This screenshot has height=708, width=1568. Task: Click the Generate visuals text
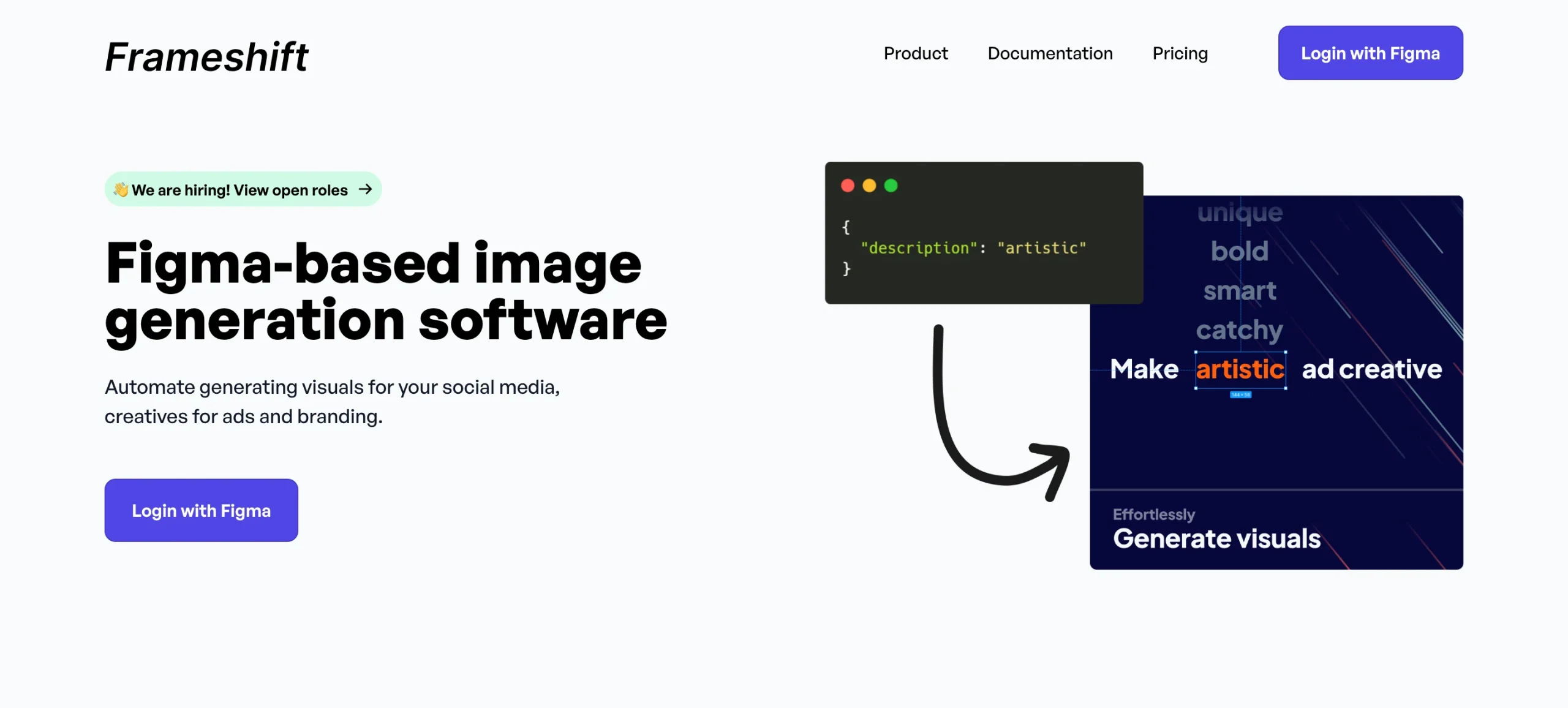point(1216,539)
